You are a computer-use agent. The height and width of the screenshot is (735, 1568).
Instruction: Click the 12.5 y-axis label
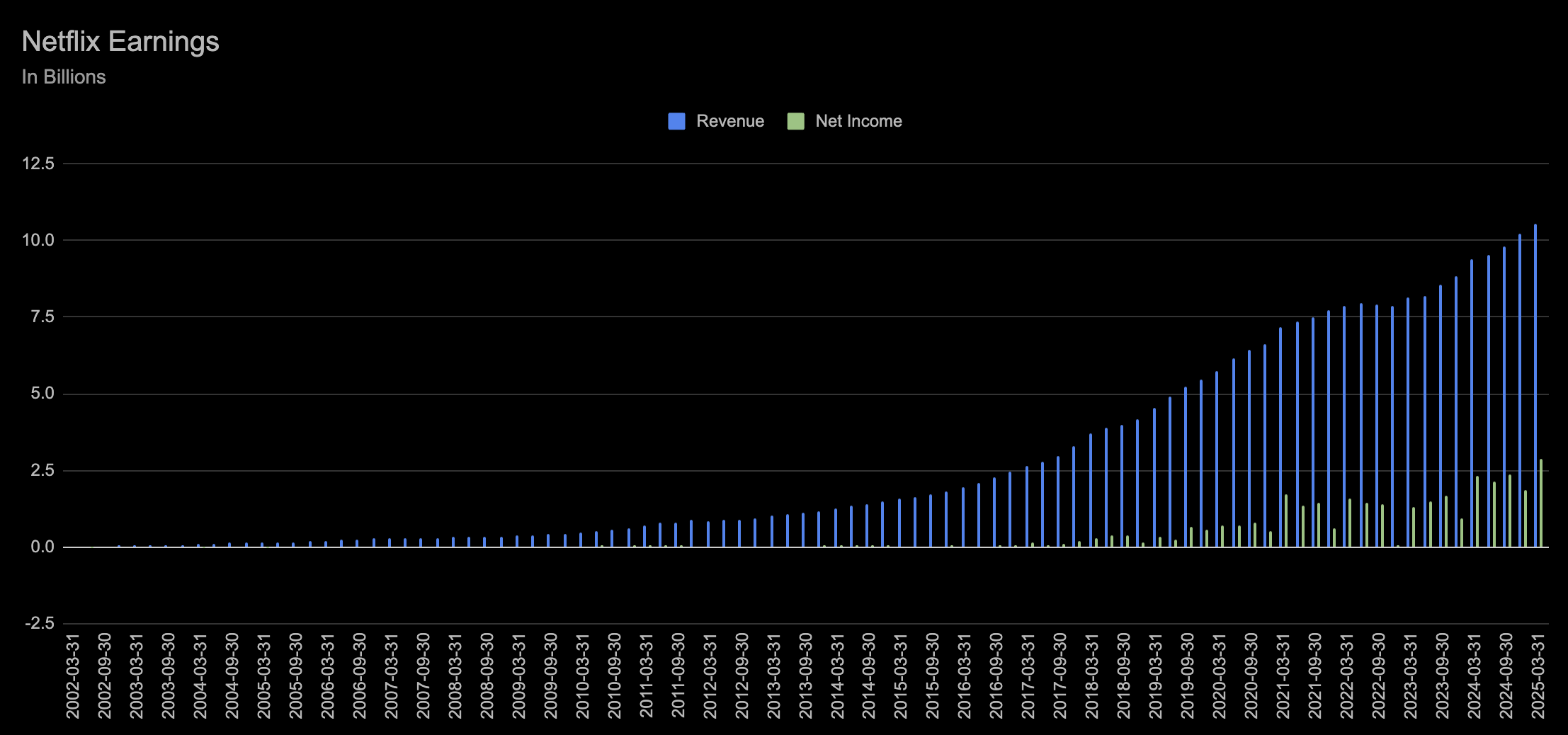38,164
